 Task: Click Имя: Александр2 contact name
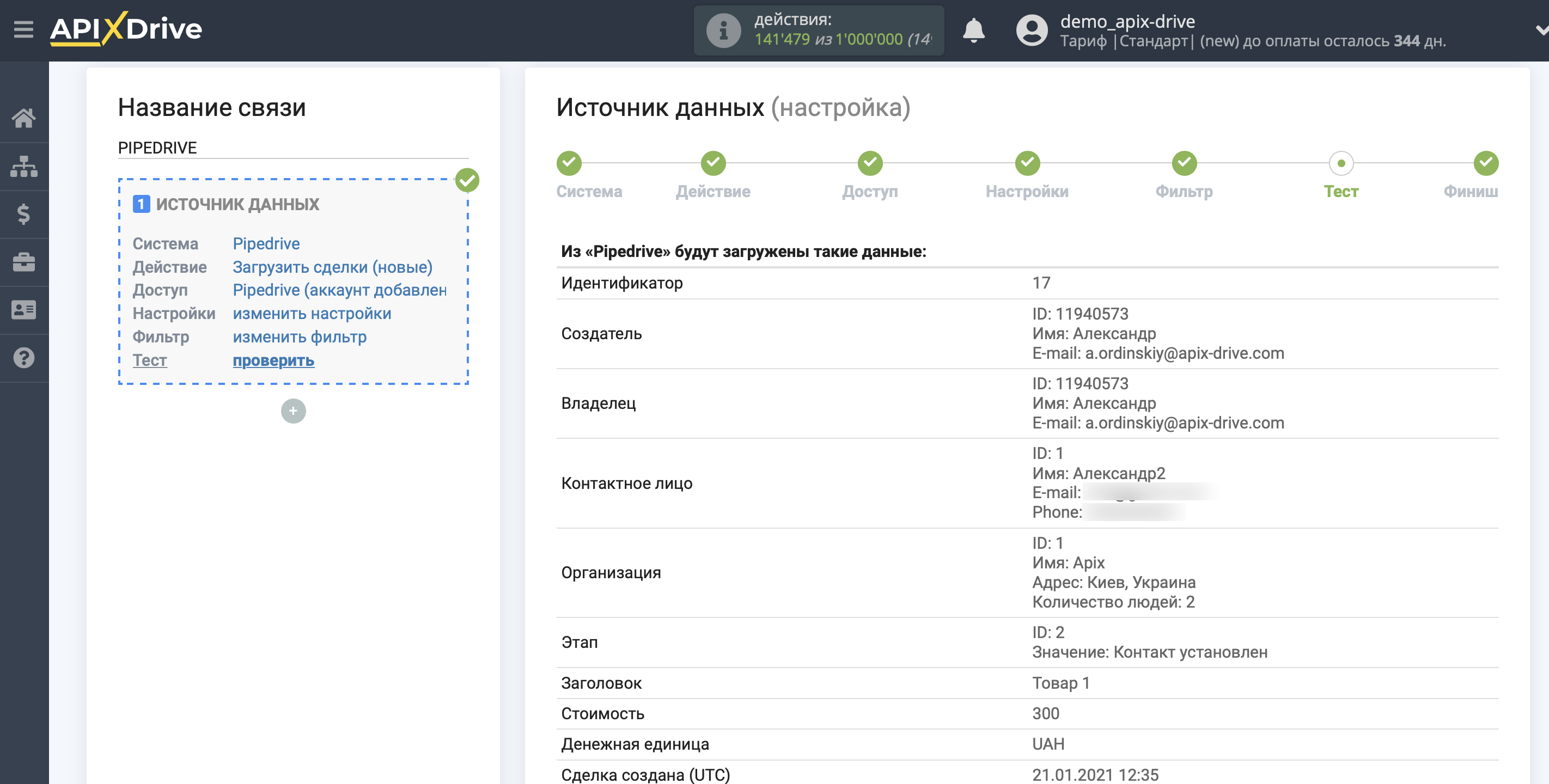click(x=1099, y=473)
